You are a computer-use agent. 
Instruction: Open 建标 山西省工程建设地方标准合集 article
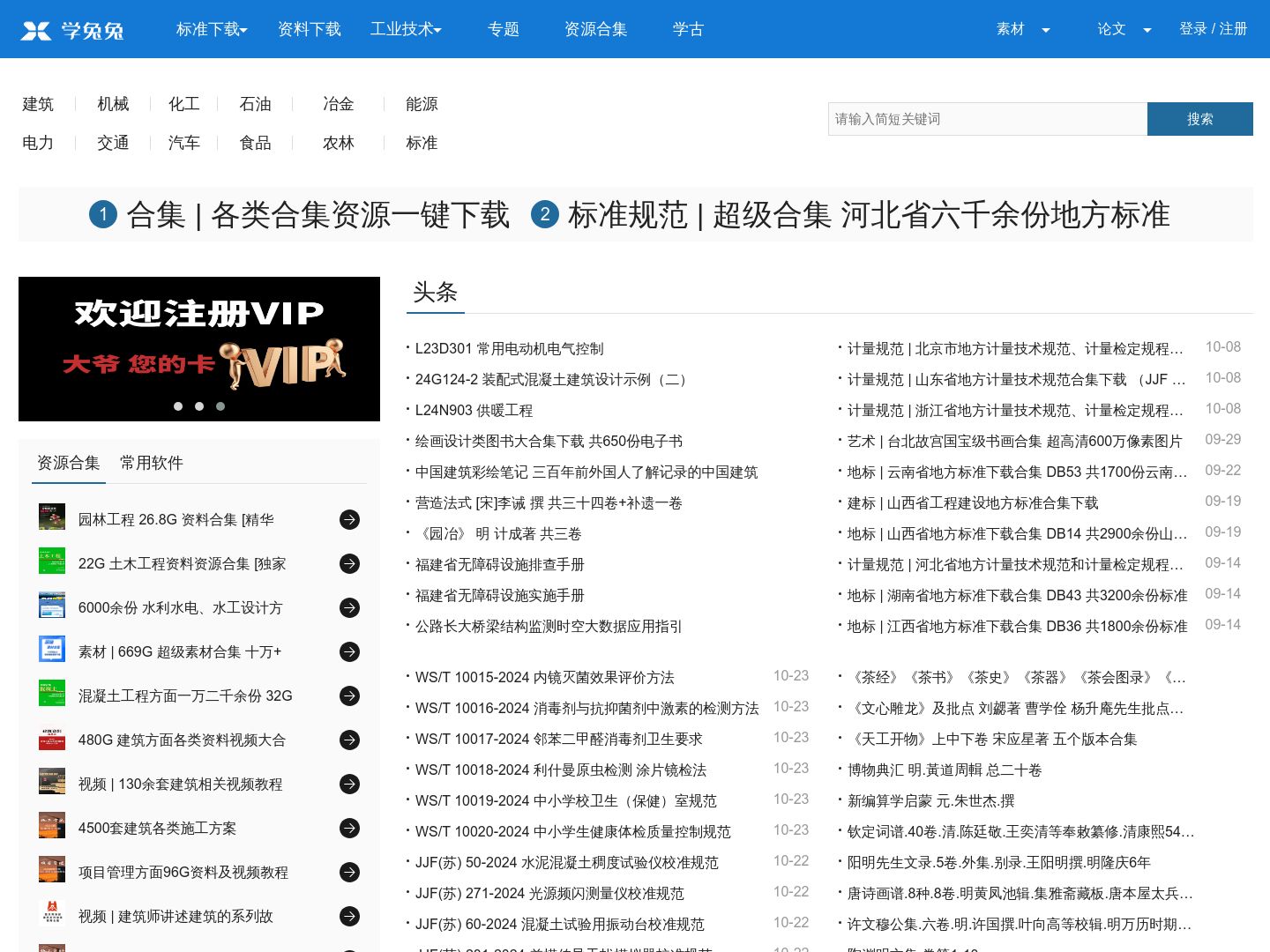[973, 503]
